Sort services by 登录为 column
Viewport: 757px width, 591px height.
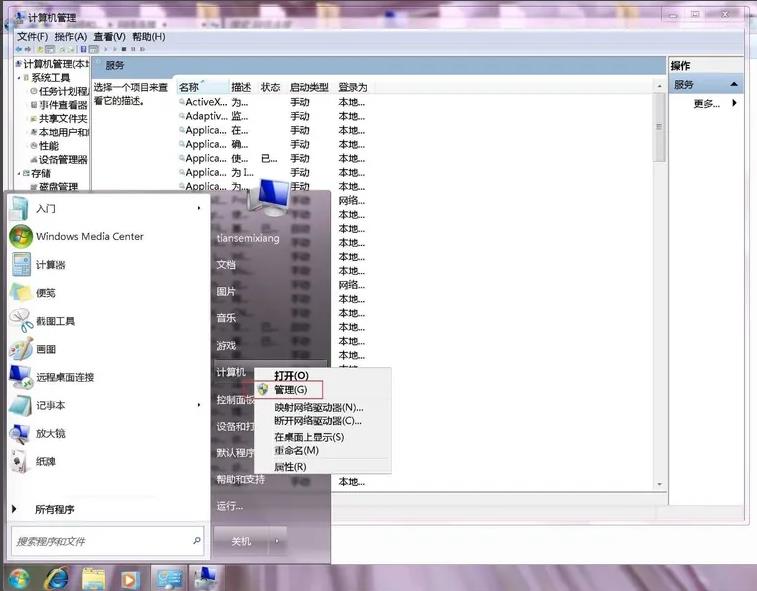(x=353, y=87)
